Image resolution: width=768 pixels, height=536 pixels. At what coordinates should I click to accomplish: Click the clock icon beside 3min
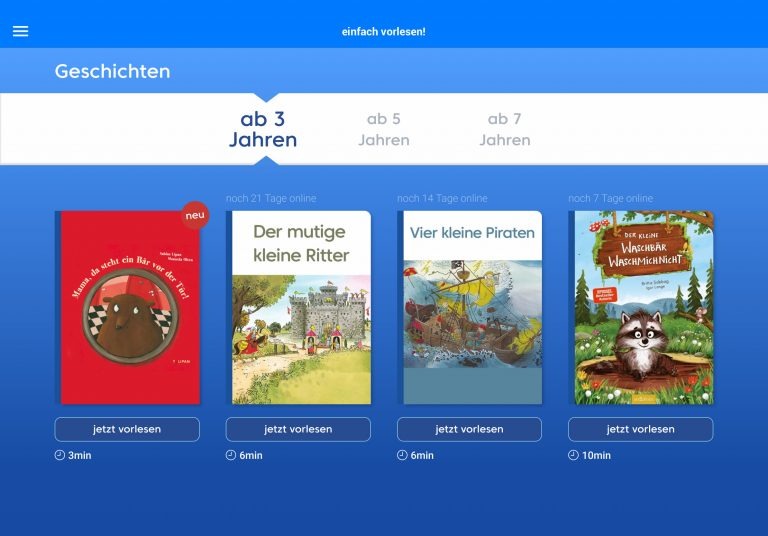coord(60,455)
